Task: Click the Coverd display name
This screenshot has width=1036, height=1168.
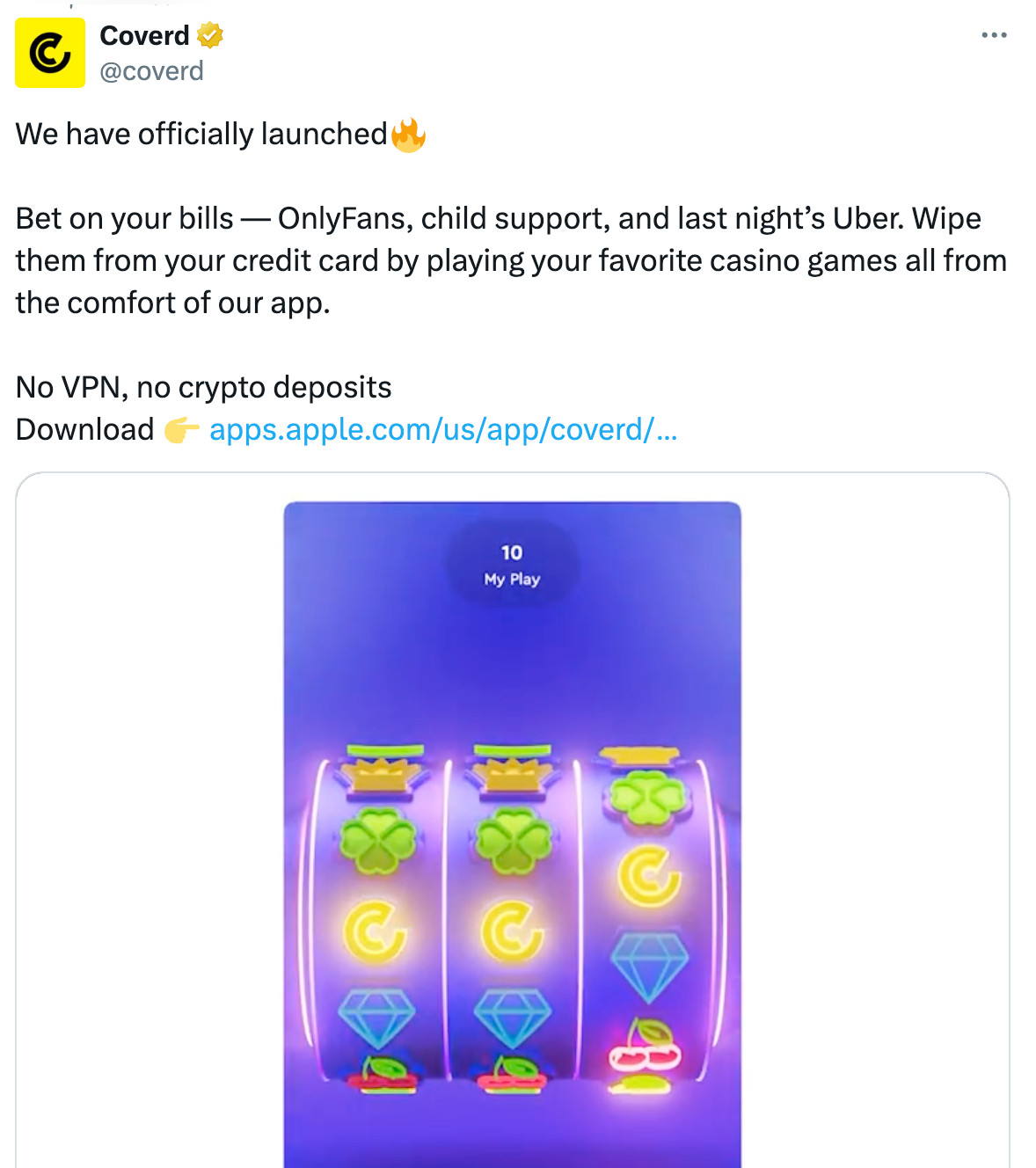Action: (144, 35)
